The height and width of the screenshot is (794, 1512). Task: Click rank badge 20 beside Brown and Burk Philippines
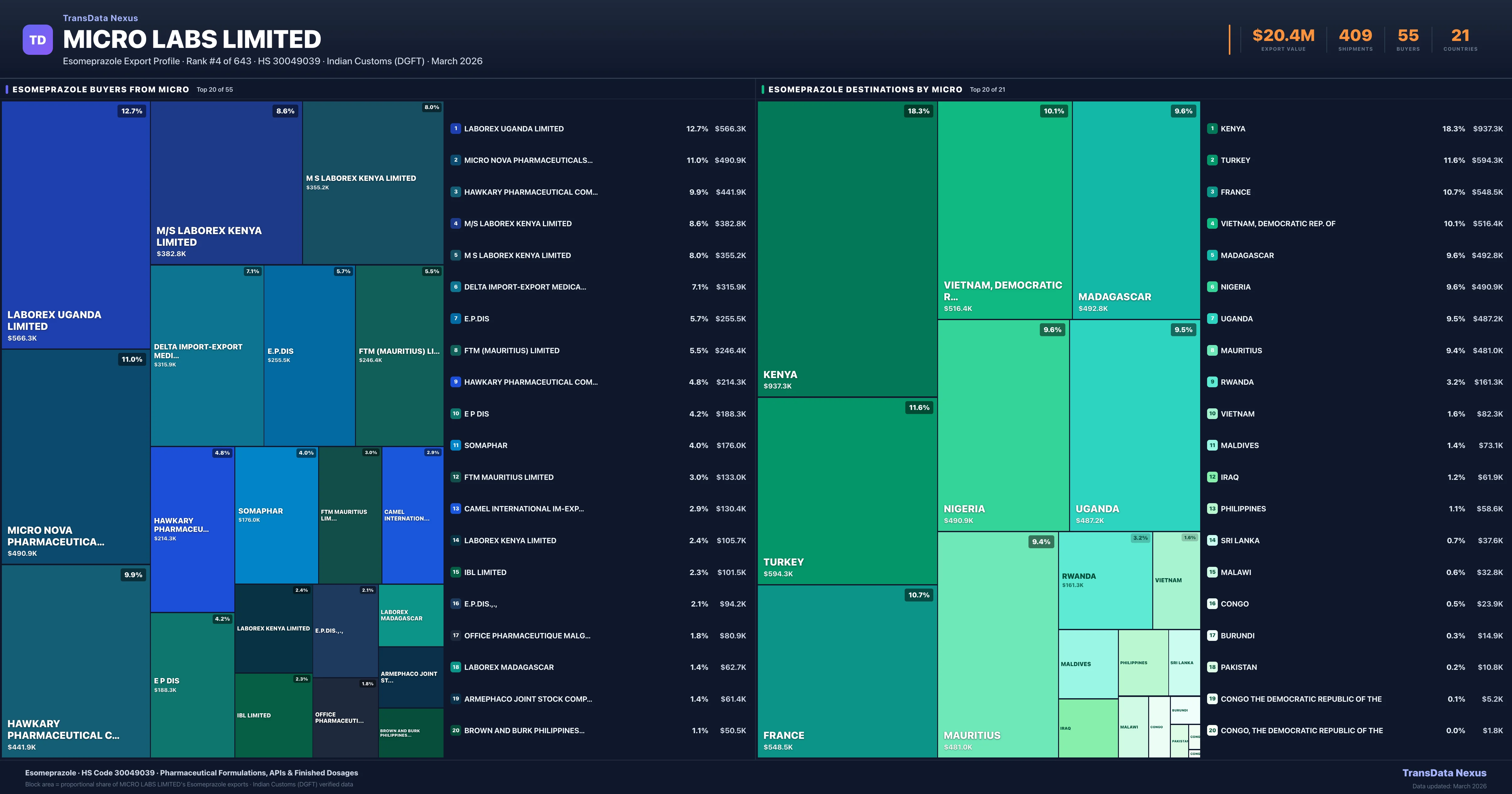point(455,731)
